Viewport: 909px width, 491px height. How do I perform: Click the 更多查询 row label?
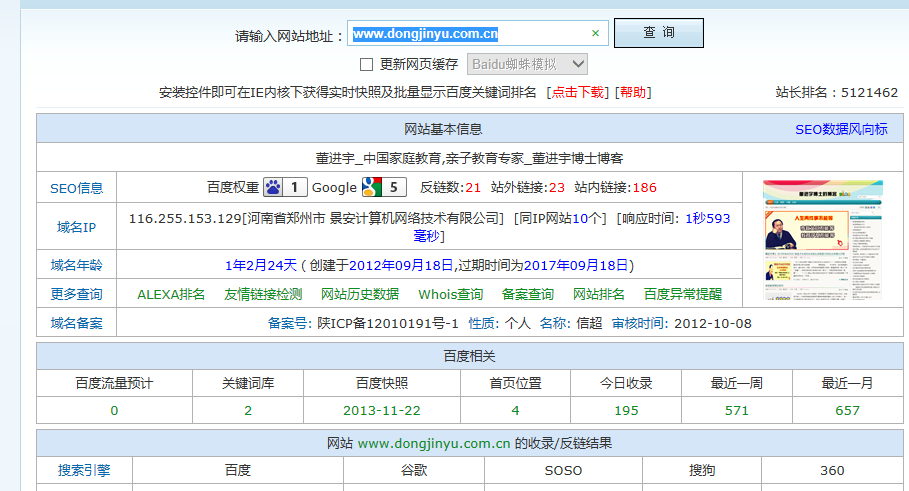(77, 294)
